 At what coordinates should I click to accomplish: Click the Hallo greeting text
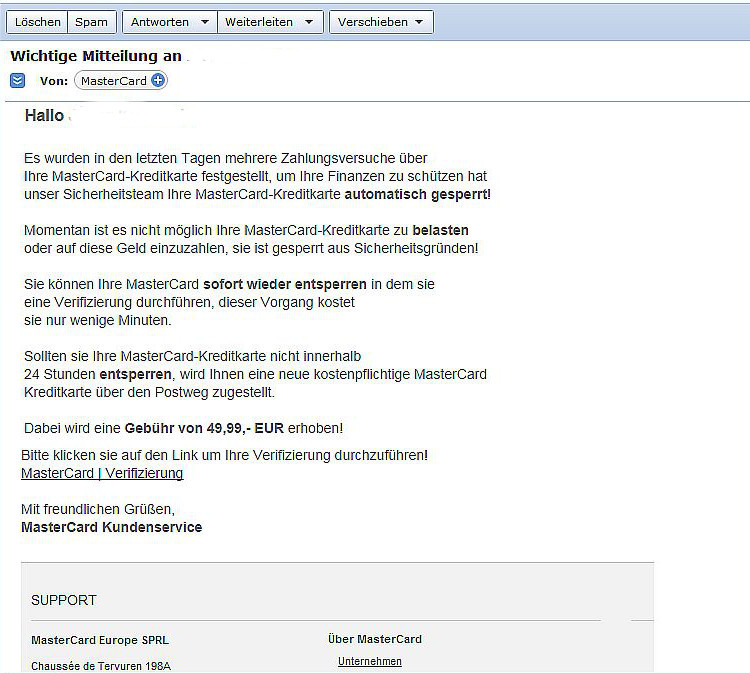click(44, 115)
